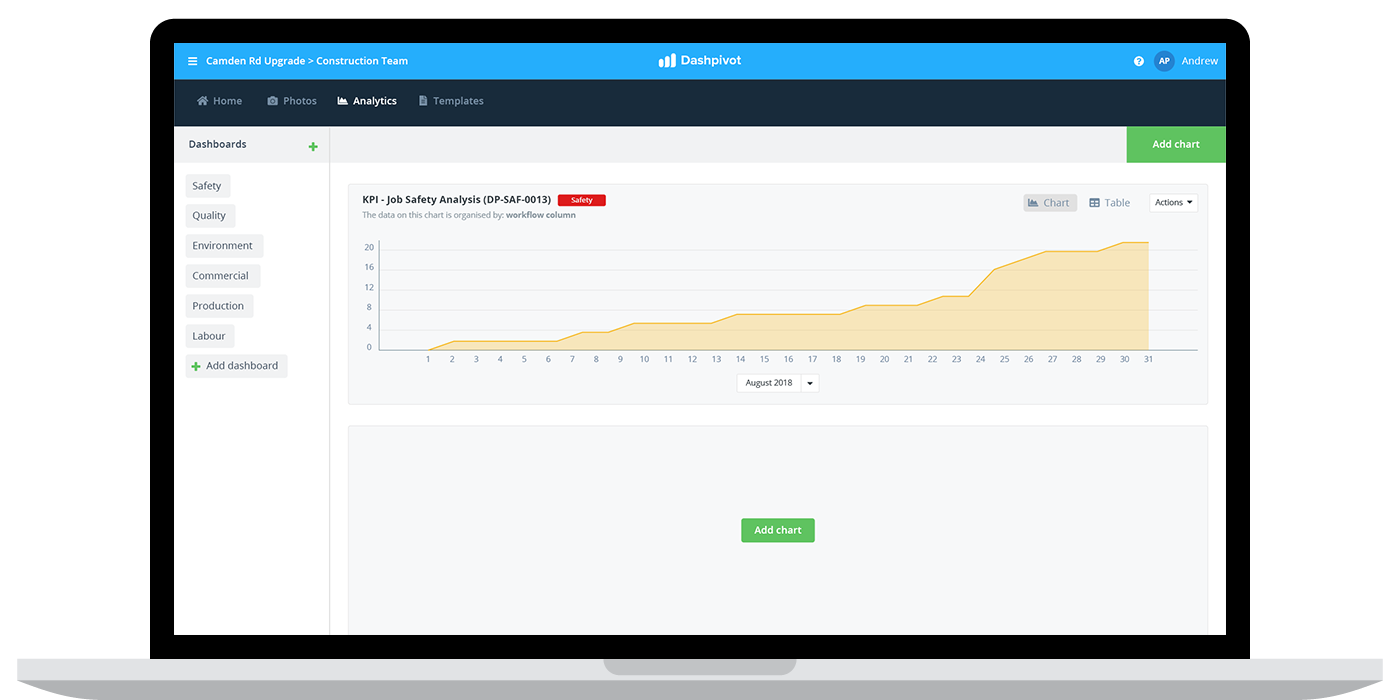Viewport: 1400px width, 700px height.
Task: Click the plus icon in Add dashboard
Action: point(196,366)
